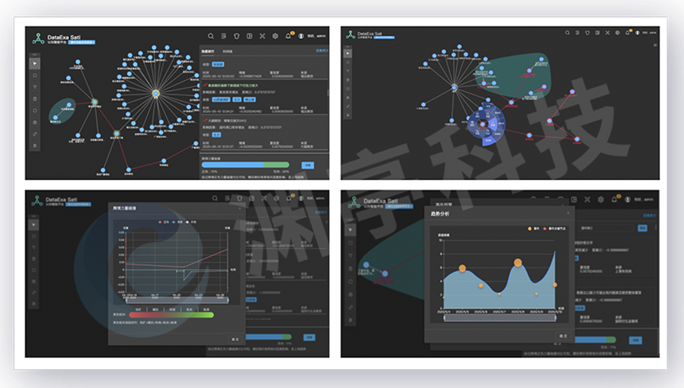Viewport: 684px width, 388px height.
Task: Click the admin user avatar in top-left panel
Action: point(301,36)
